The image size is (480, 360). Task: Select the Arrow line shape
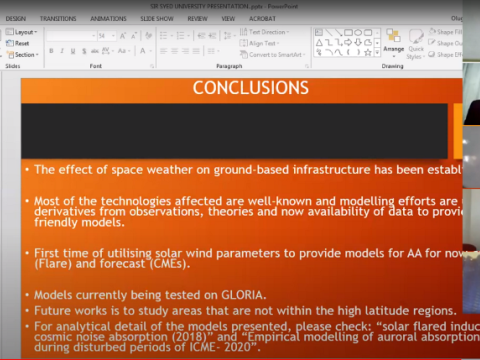338,33
